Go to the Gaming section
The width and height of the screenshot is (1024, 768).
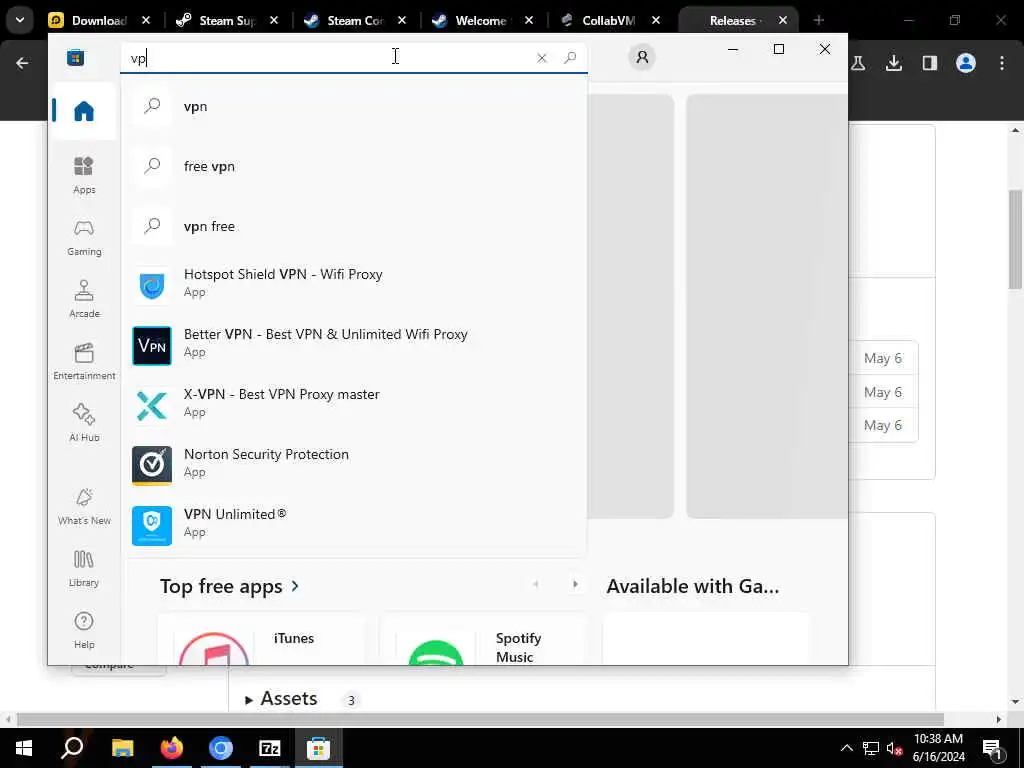[x=84, y=238]
